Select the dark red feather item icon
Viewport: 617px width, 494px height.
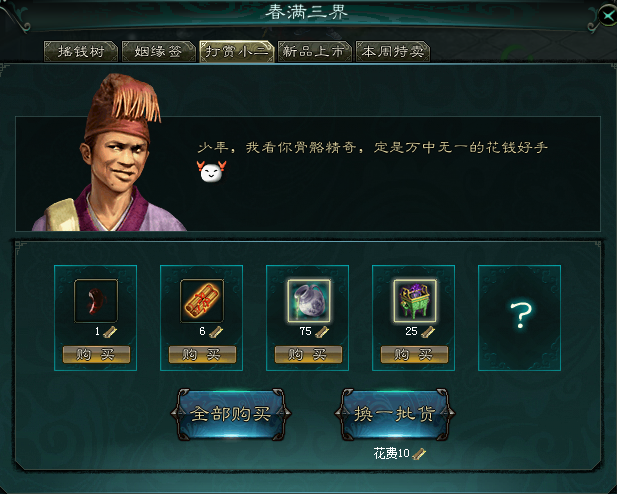click(x=96, y=301)
